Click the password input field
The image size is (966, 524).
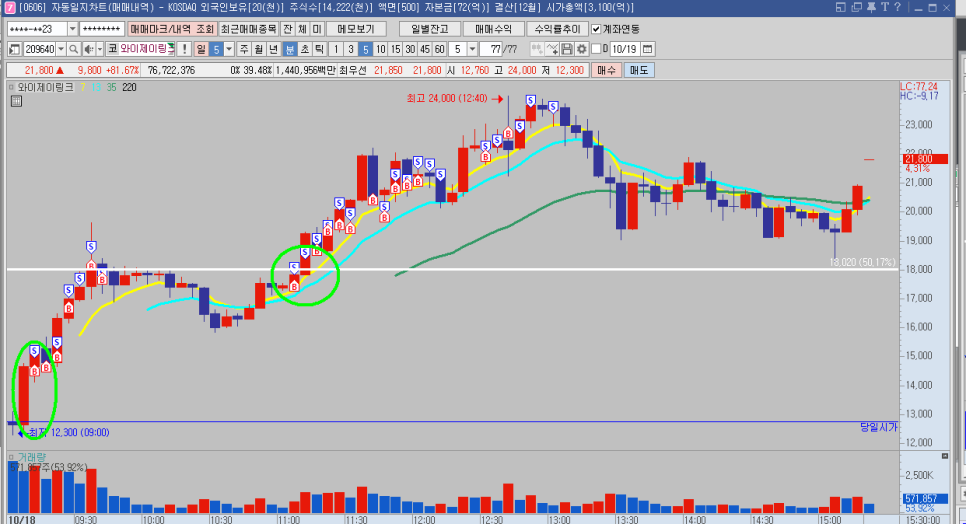tap(102, 29)
